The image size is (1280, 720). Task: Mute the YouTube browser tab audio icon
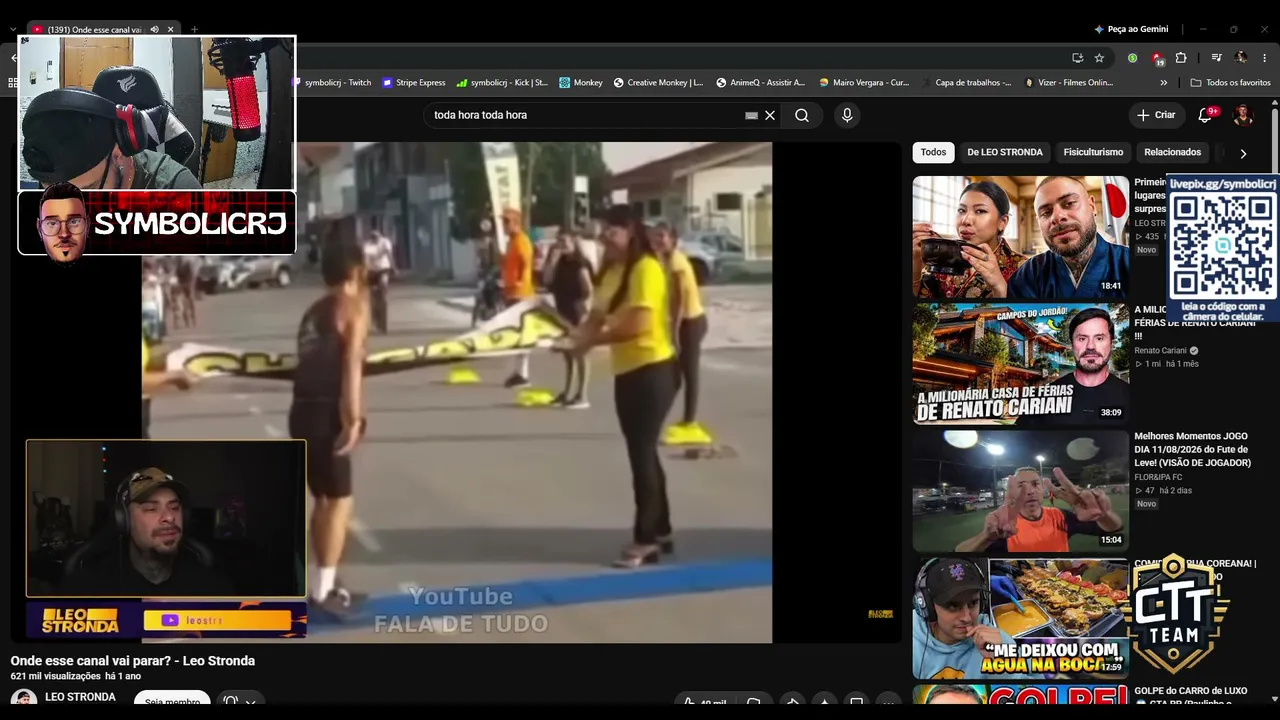[x=154, y=30]
